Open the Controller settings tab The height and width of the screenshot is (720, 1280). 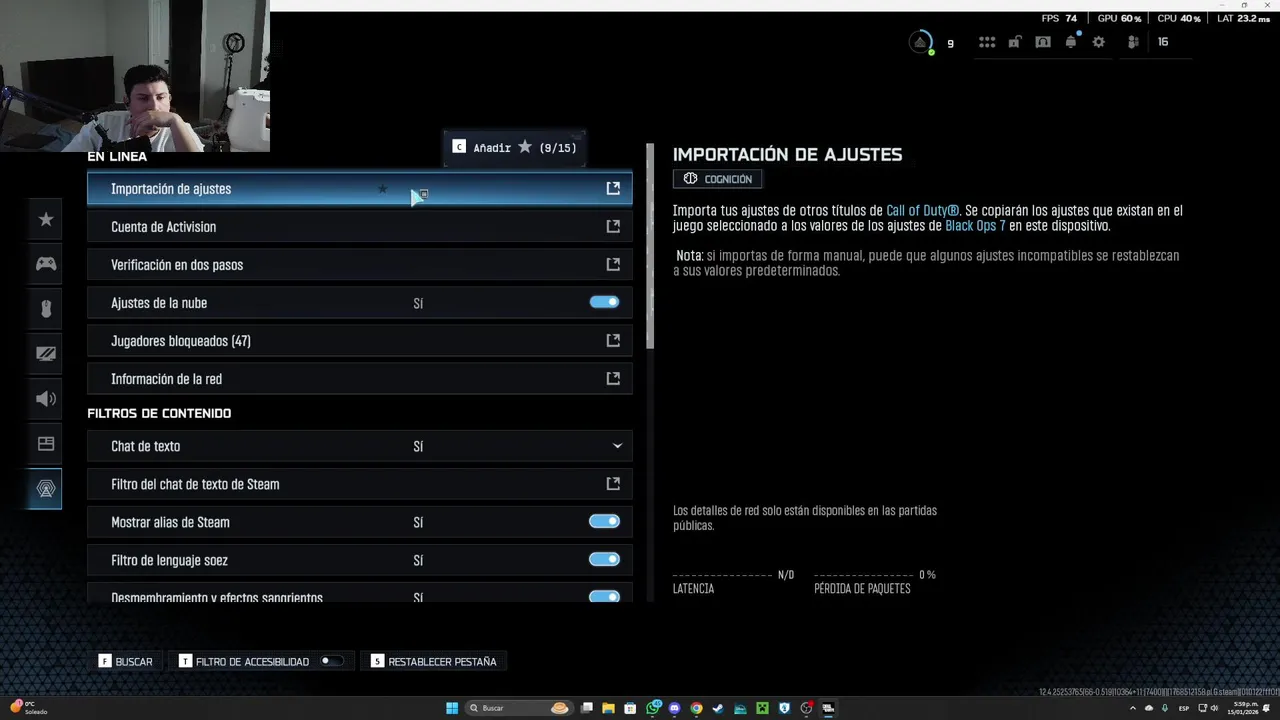(45, 264)
